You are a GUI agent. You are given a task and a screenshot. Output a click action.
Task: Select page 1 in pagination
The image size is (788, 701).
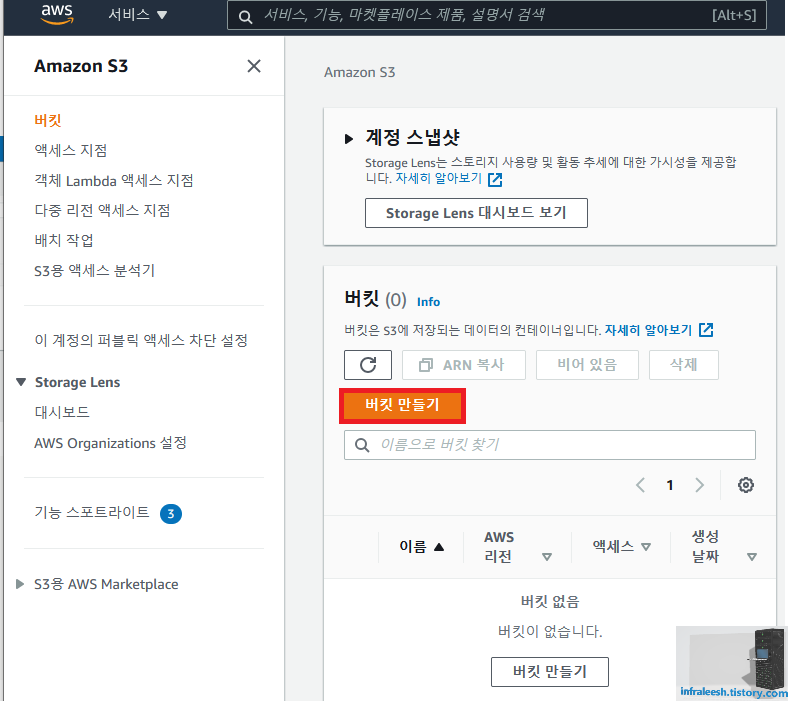click(669, 485)
